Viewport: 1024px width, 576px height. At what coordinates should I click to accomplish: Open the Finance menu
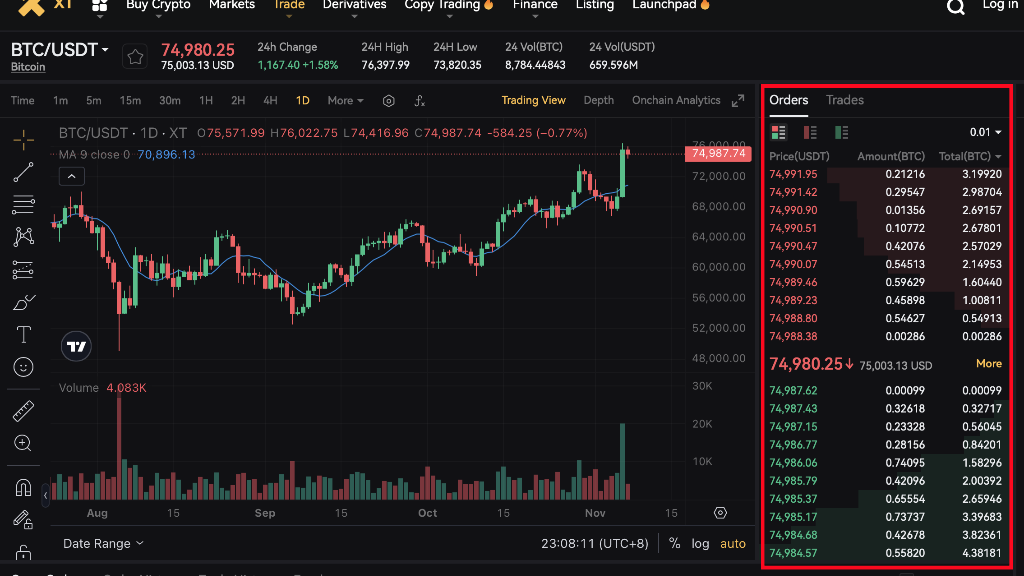click(x=535, y=6)
